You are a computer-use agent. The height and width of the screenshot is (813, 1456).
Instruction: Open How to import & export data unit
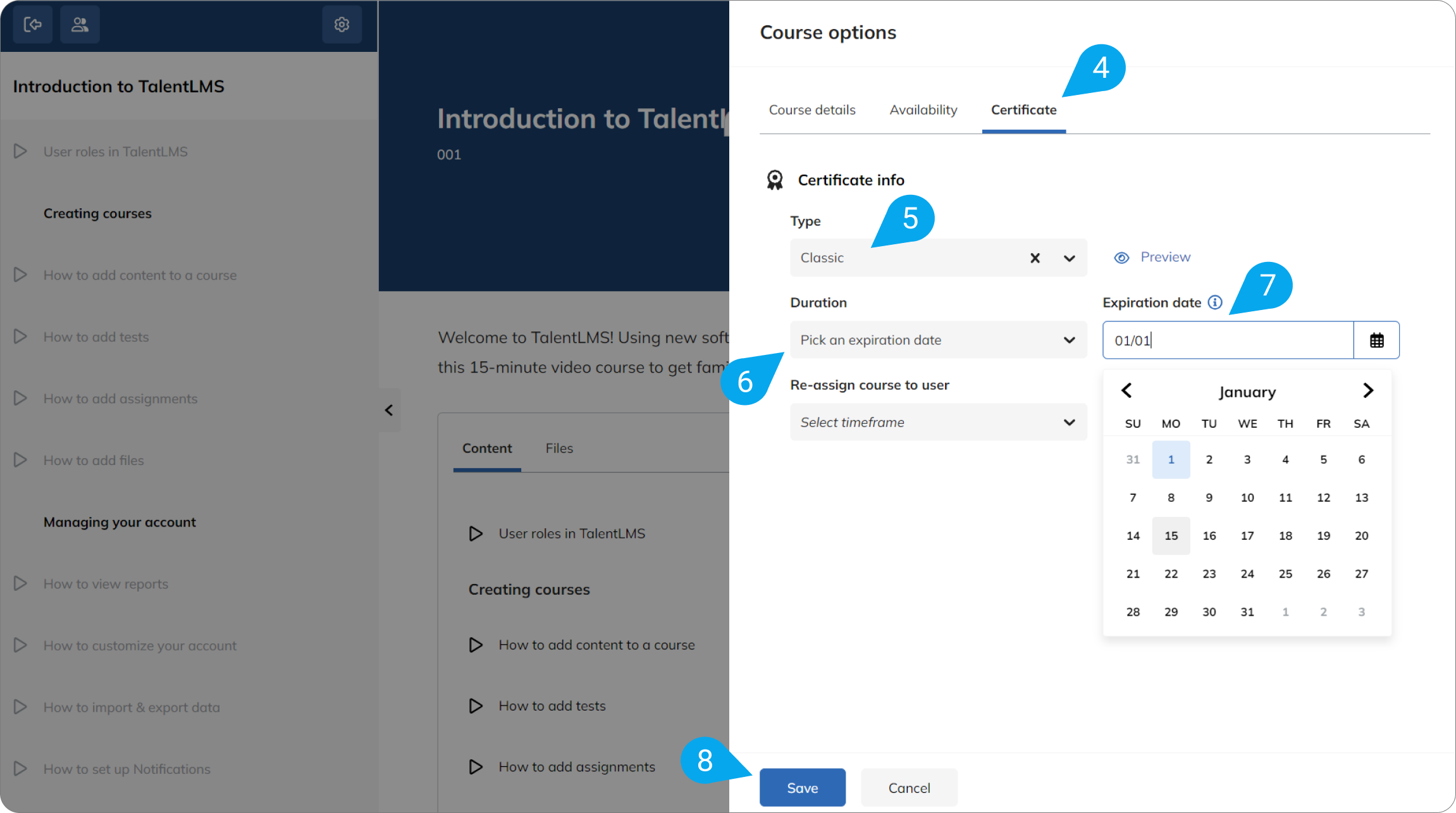click(x=132, y=707)
